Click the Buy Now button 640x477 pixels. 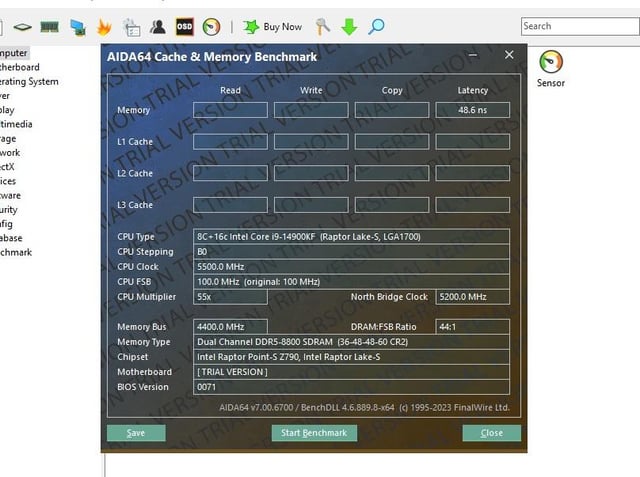pyautogui.click(x=272, y=27)
